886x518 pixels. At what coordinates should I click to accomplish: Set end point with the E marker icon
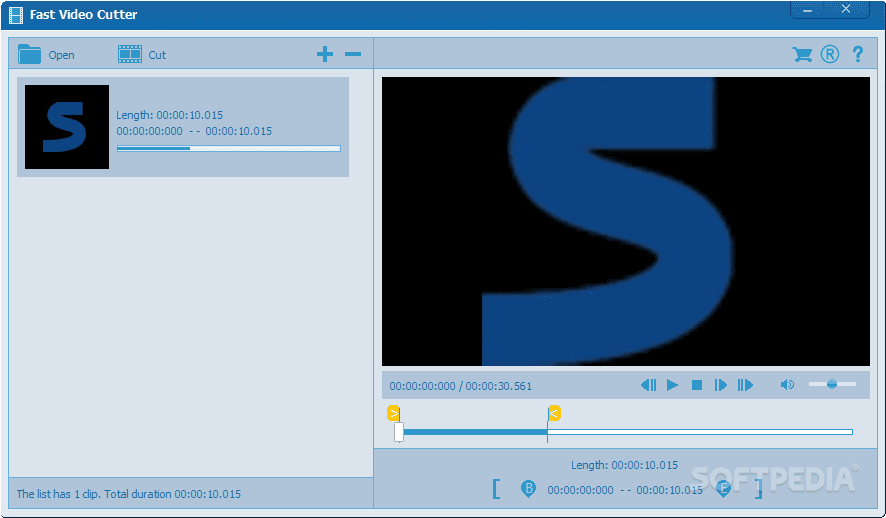point(723,489)
